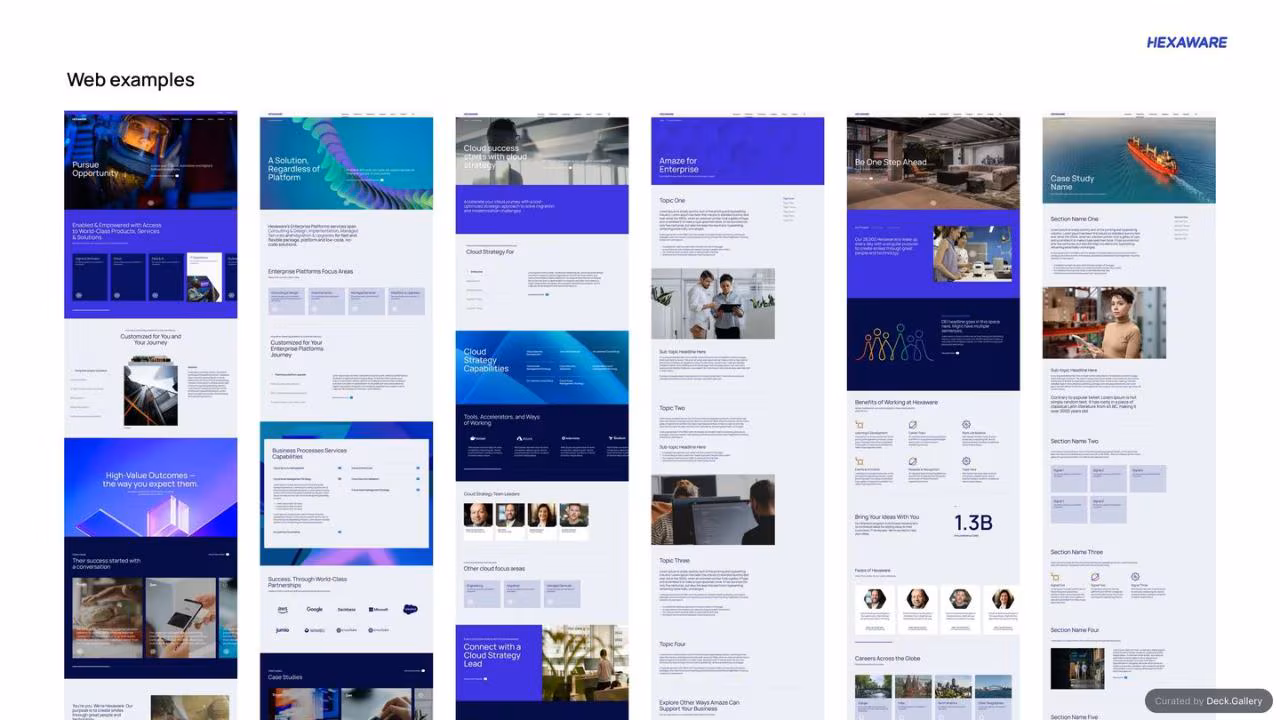The image size is (1280, 720).
Task: Click the two colleagues with tablet photo
Action: [713, 303]
